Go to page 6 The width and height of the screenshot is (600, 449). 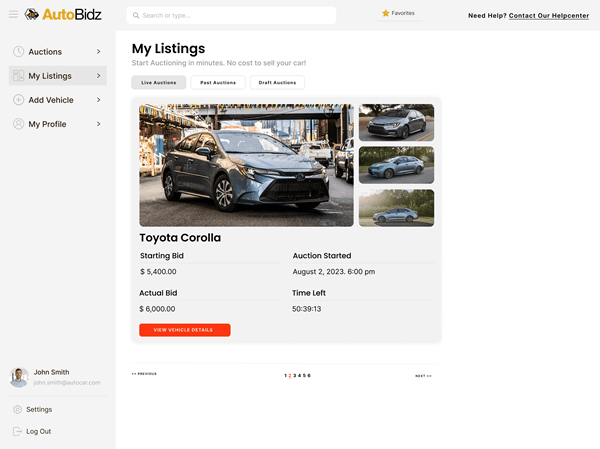[x=309, y=376]
